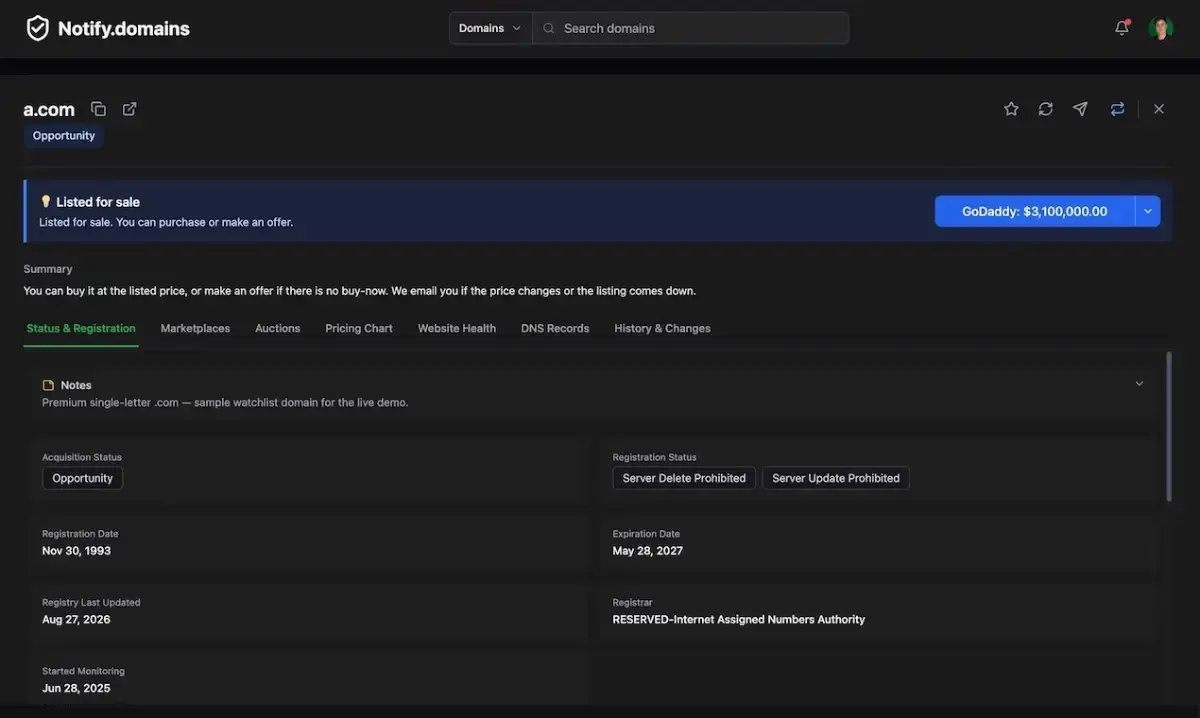
Task: Click the Jun 28, 2025 monitoring start date
Action: point(76,689)
